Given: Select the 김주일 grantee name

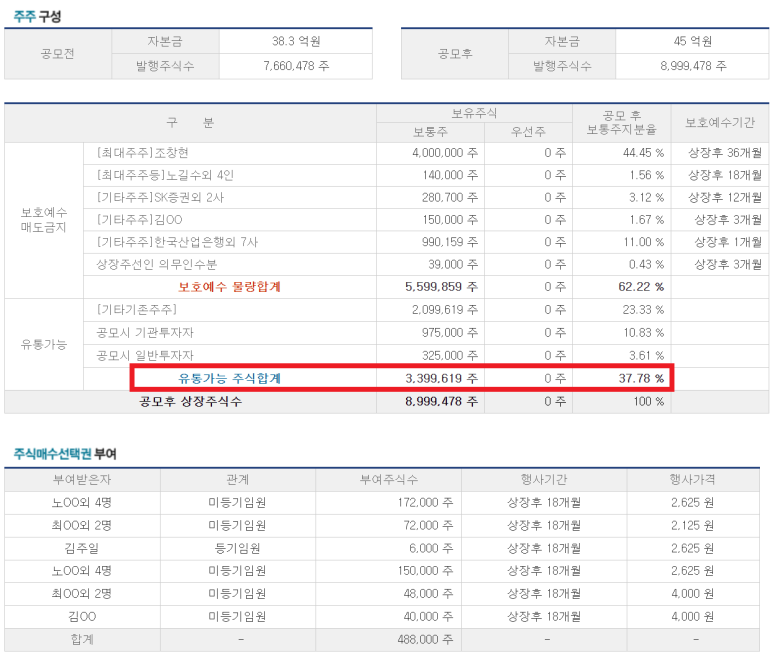Looking at the screenshot, I should click(82, 548).
